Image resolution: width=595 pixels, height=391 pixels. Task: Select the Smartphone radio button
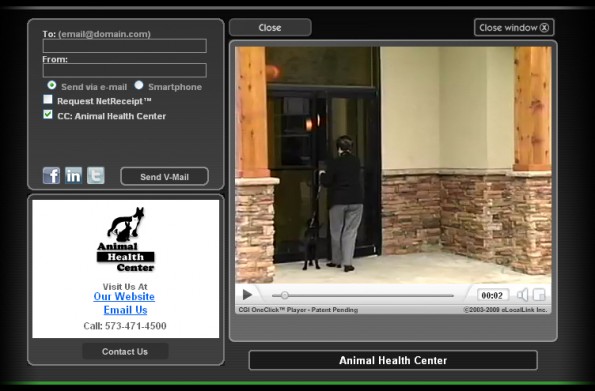pyautogui.click(x=139, y=85)
